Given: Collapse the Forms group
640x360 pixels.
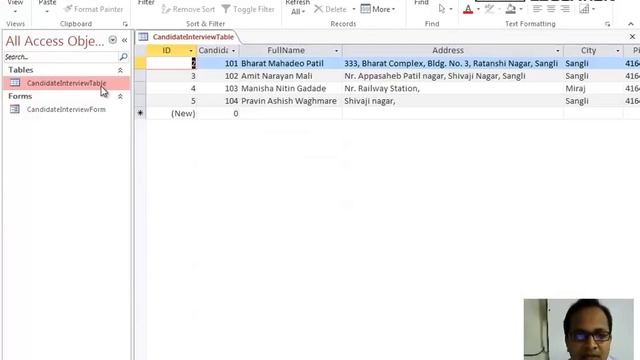Looking at the screenshot, I should pos(120,96).
